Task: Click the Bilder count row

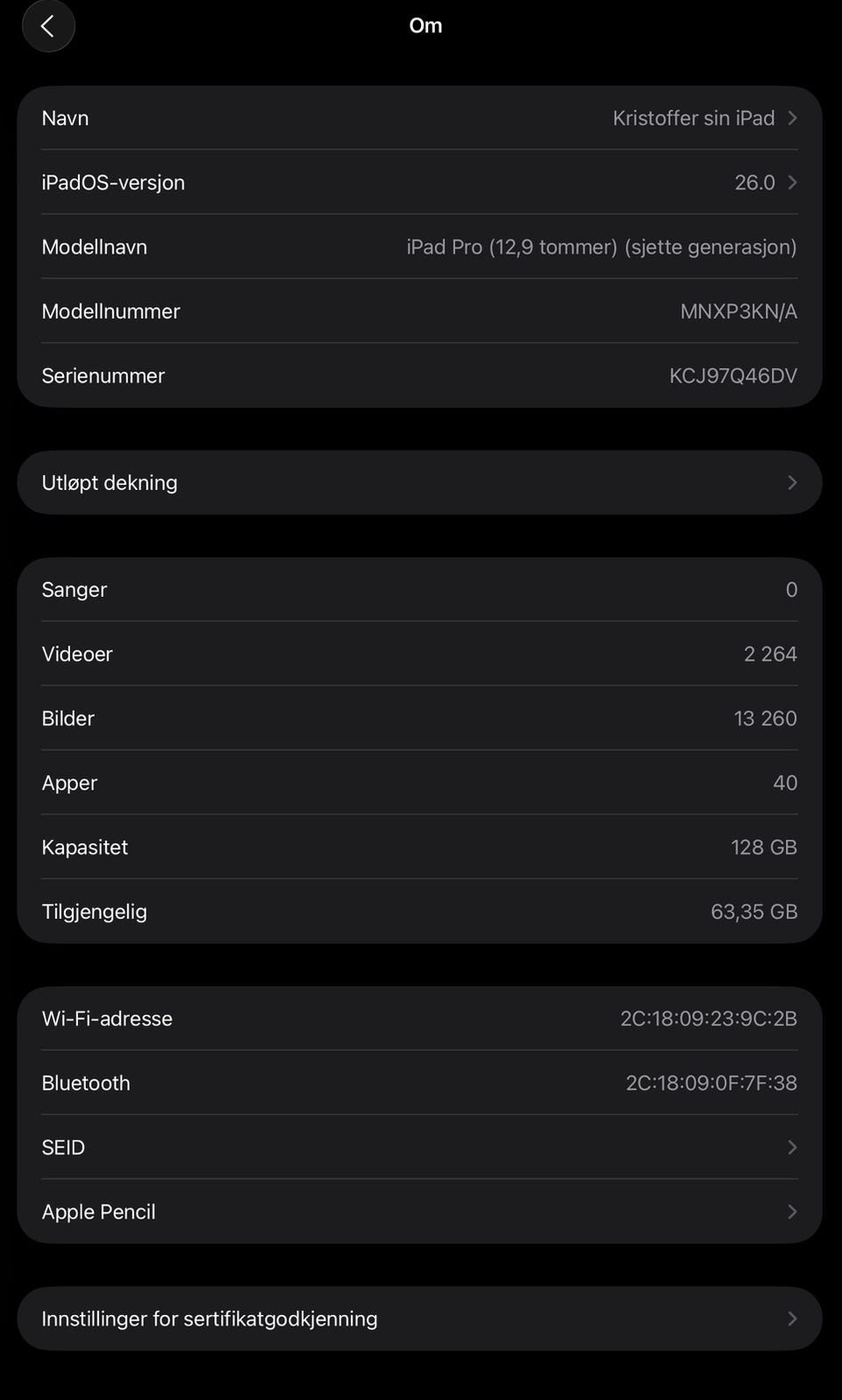Action: click(419, 719)
